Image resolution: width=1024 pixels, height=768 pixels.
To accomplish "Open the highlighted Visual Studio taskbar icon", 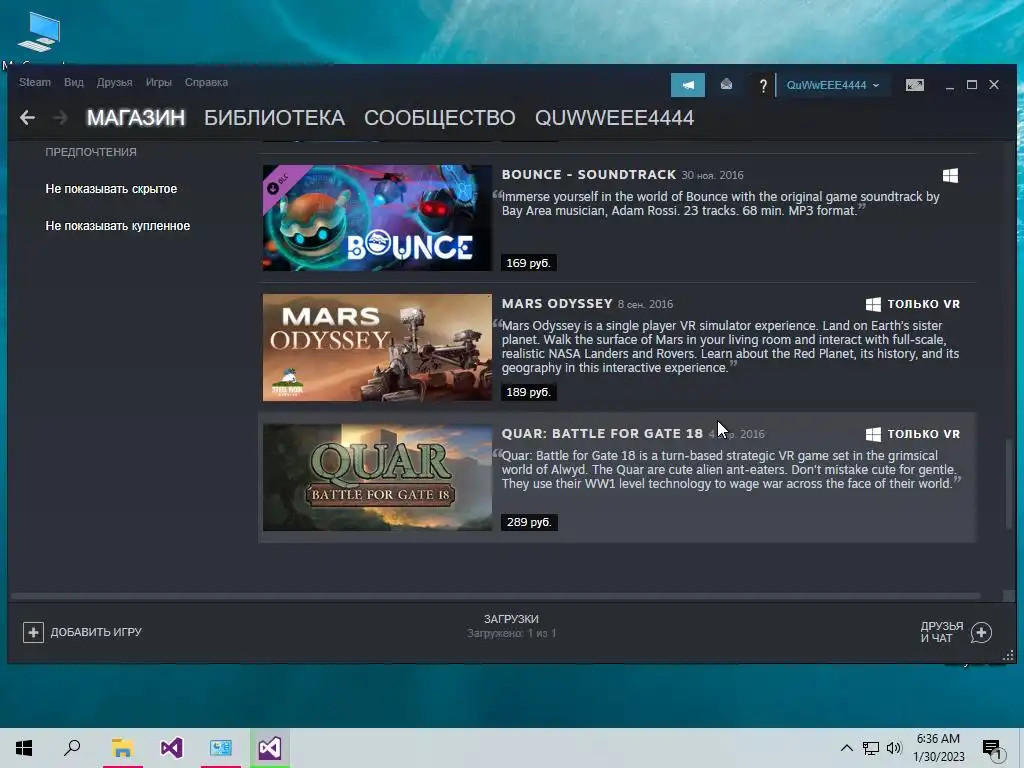I will 270,748.
